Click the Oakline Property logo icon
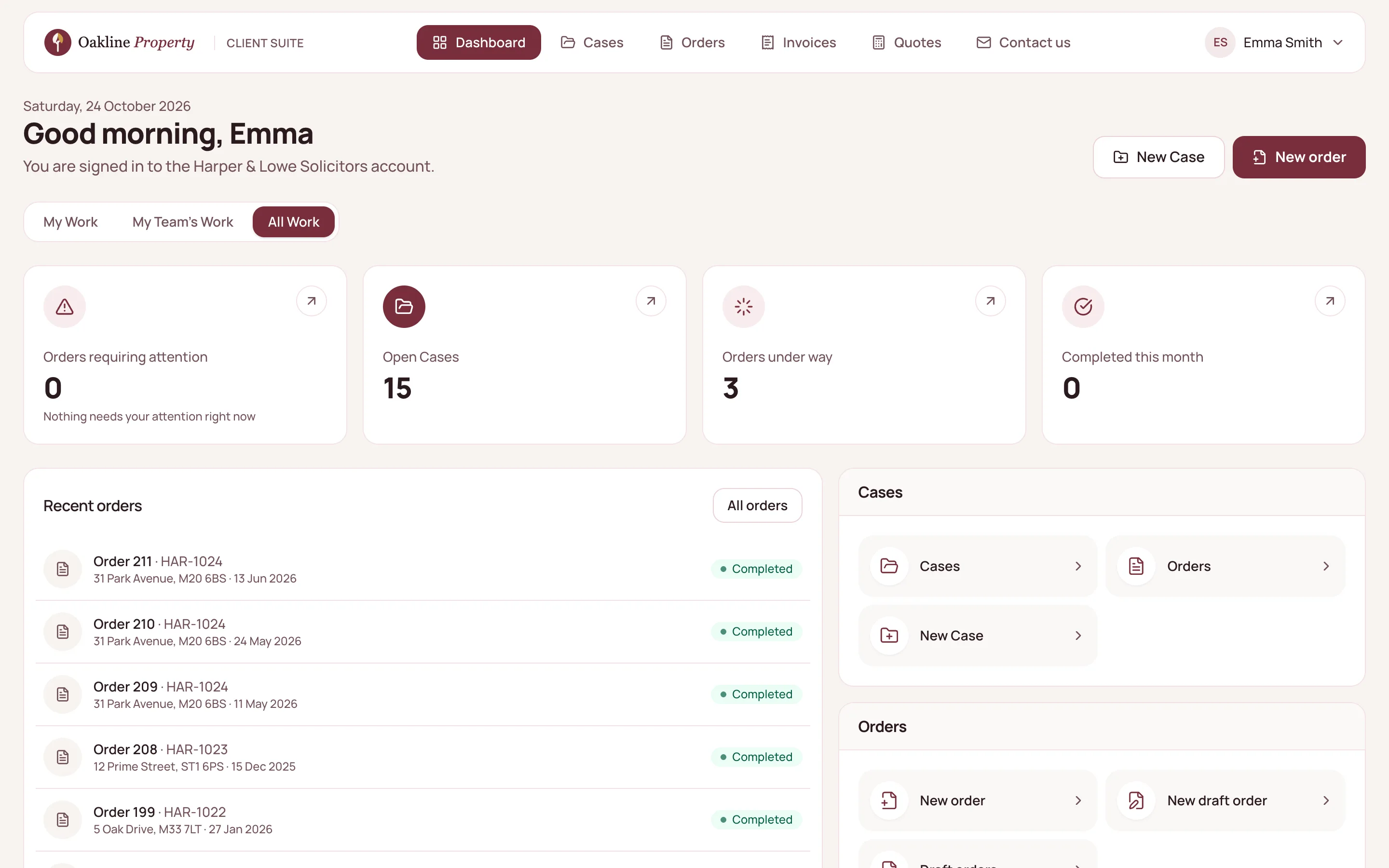Screen dimensions: 1389x868 tap(57, 42)
